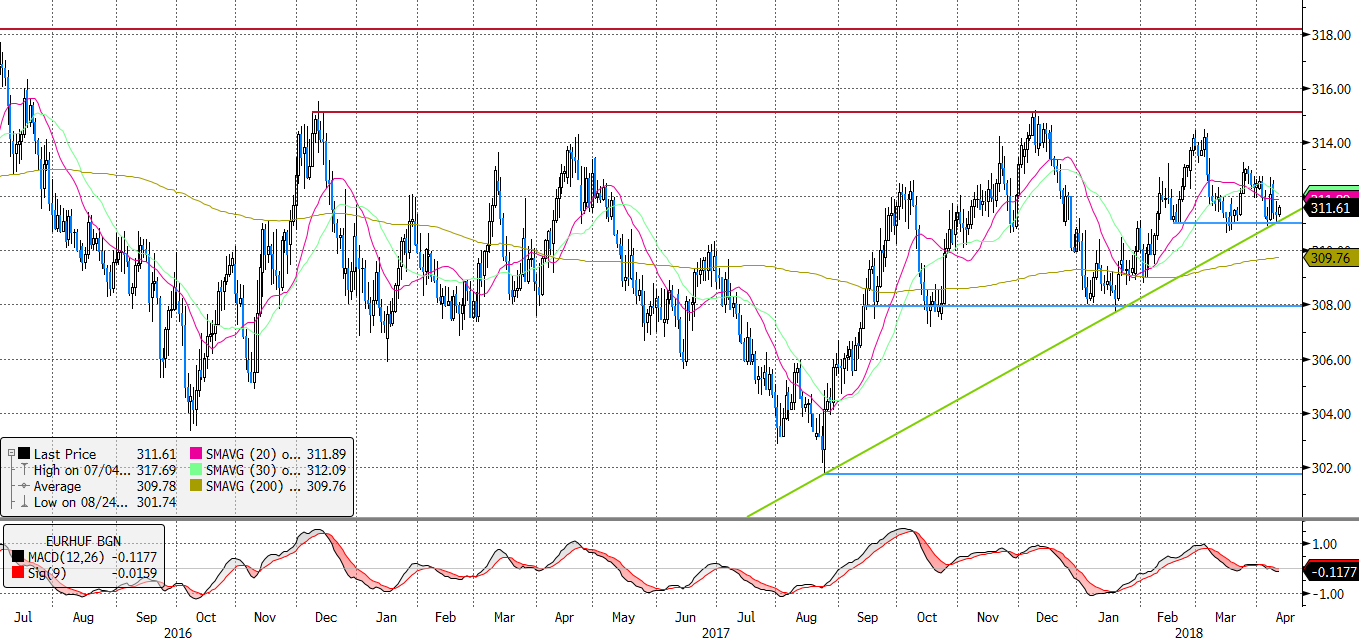Select the Average legend label
This screenshot has width=1359, height=641.
[58, 486]
